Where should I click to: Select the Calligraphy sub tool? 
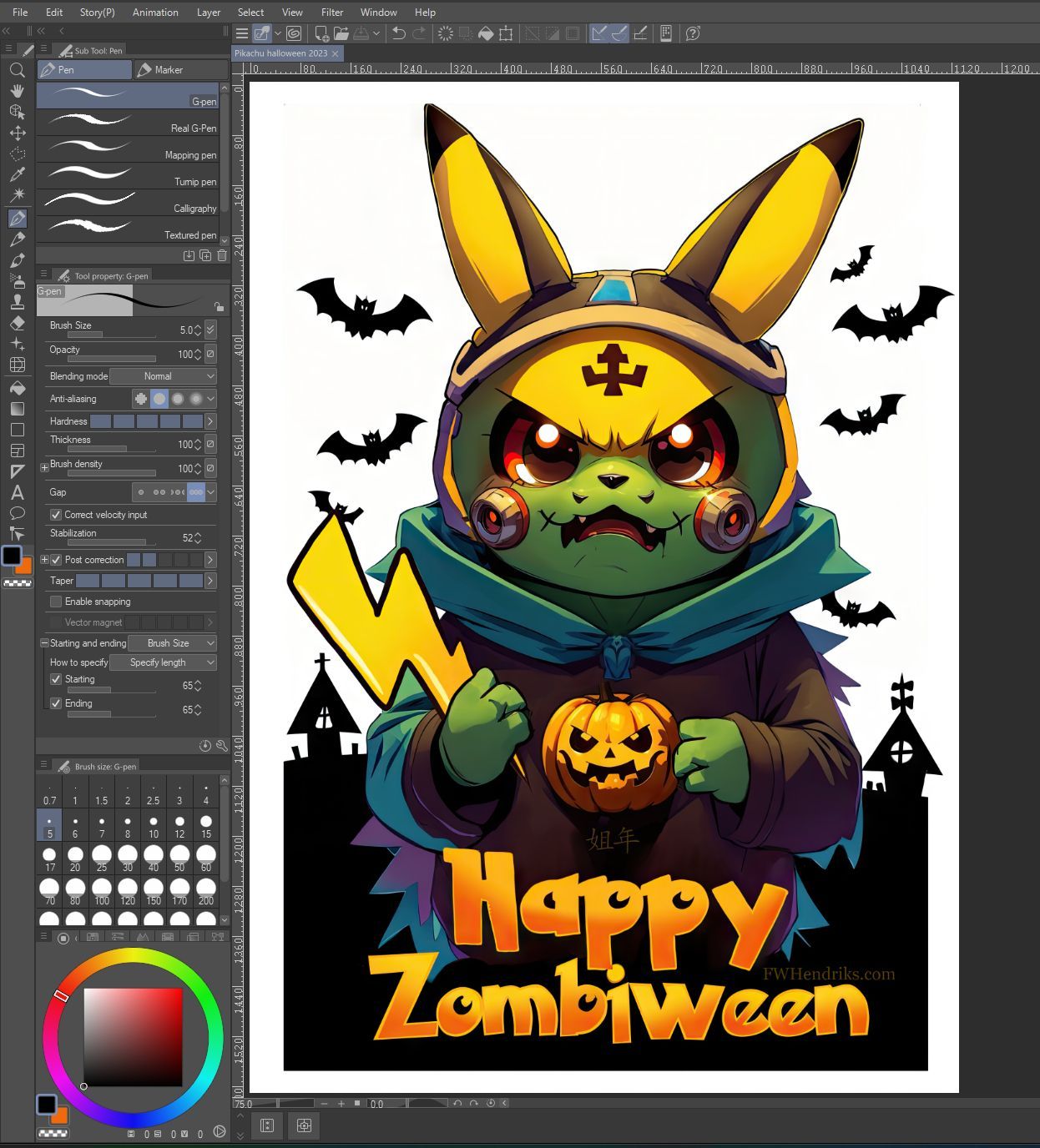tap(128, 204)
